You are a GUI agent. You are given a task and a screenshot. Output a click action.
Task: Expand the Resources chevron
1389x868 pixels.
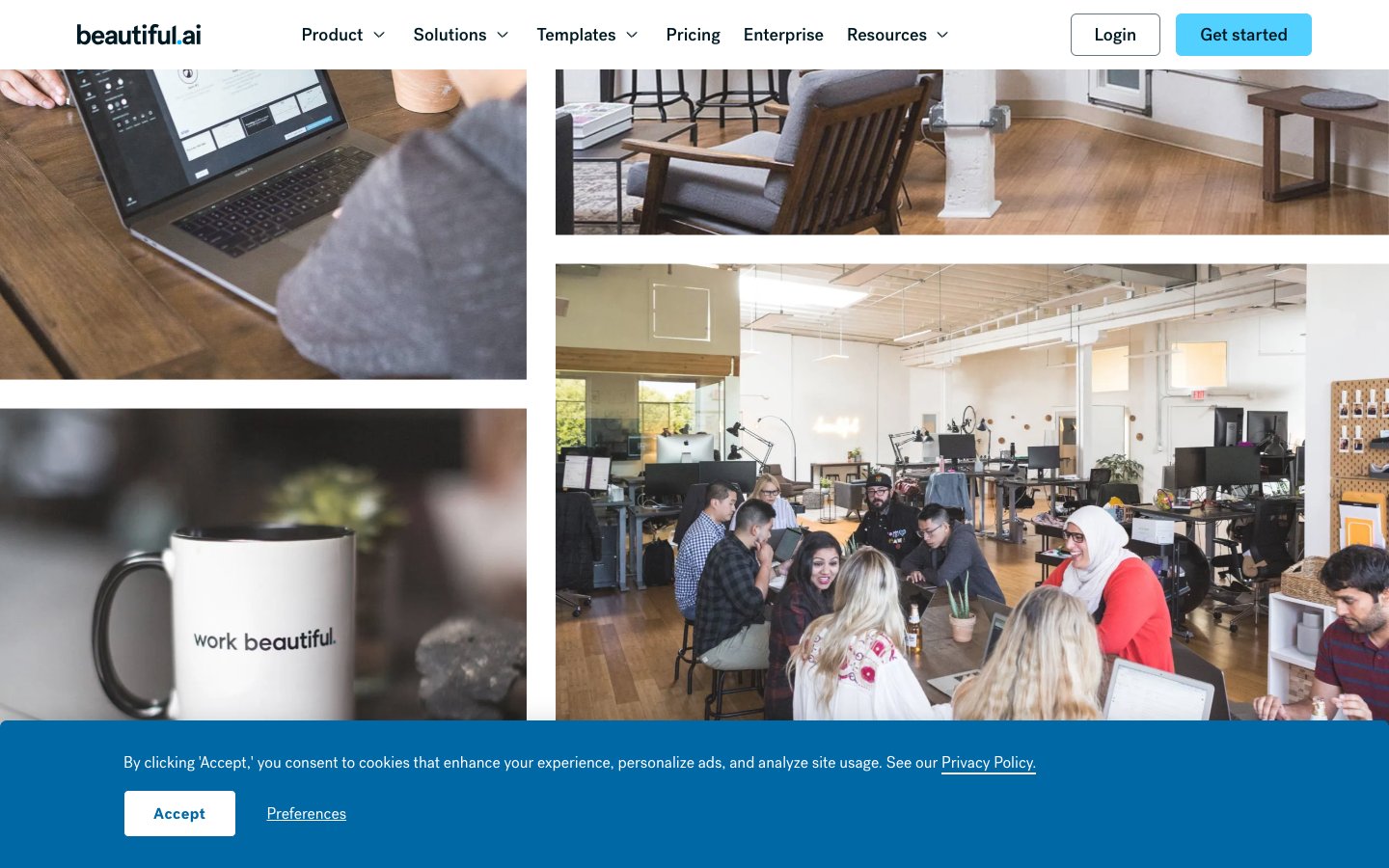942,35
